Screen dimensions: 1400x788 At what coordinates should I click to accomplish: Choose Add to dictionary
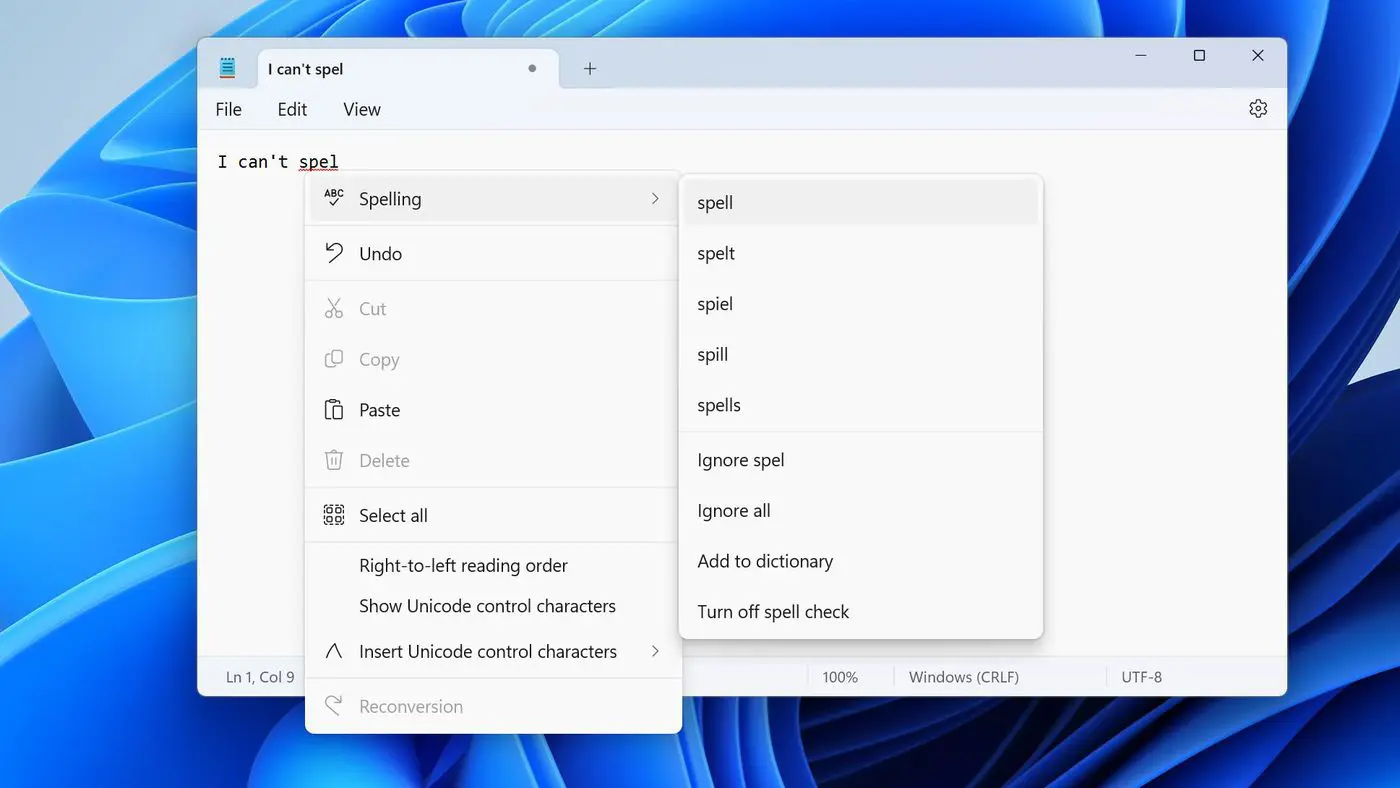[861, 561]
